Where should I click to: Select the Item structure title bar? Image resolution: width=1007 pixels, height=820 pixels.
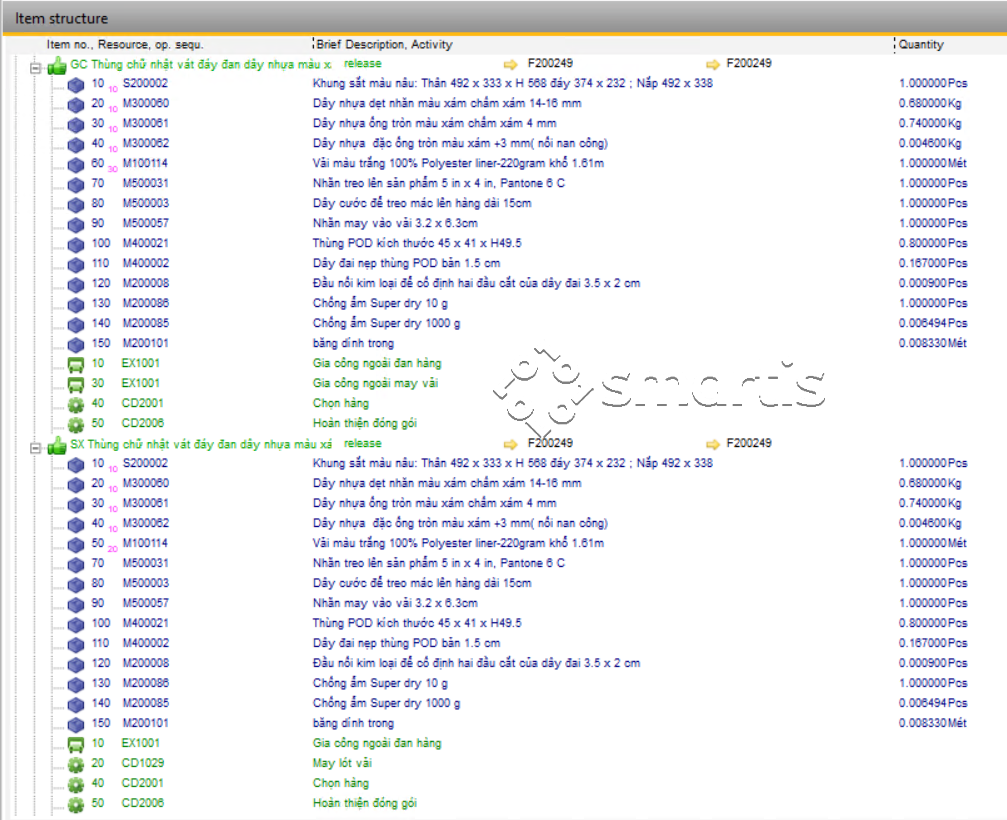pos(504,18)
